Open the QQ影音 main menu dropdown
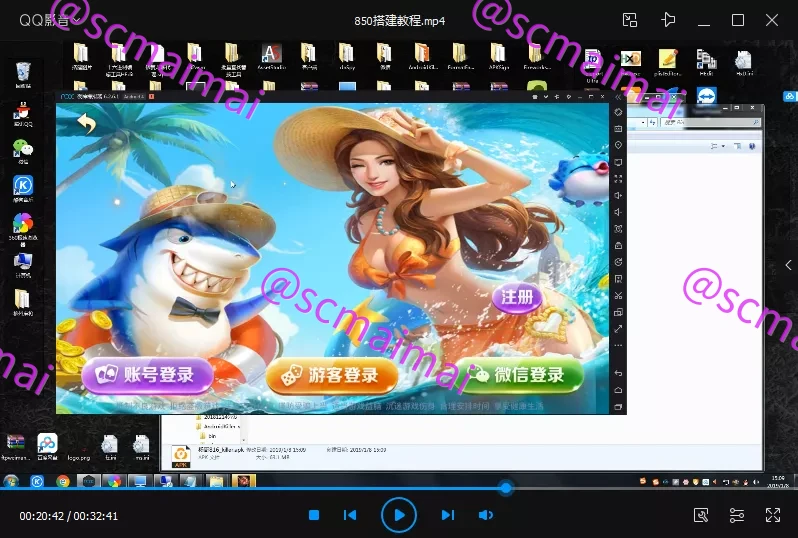The image size is (798, 538). point(49,20)
